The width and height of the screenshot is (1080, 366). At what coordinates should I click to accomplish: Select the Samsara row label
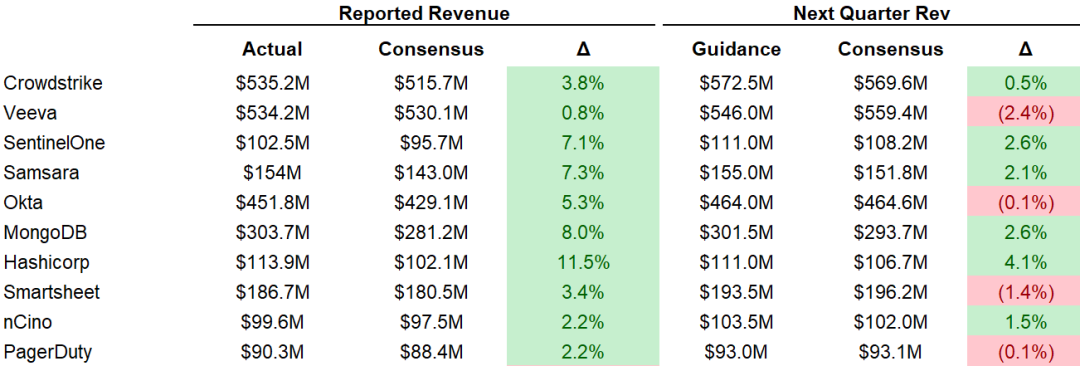41,173
